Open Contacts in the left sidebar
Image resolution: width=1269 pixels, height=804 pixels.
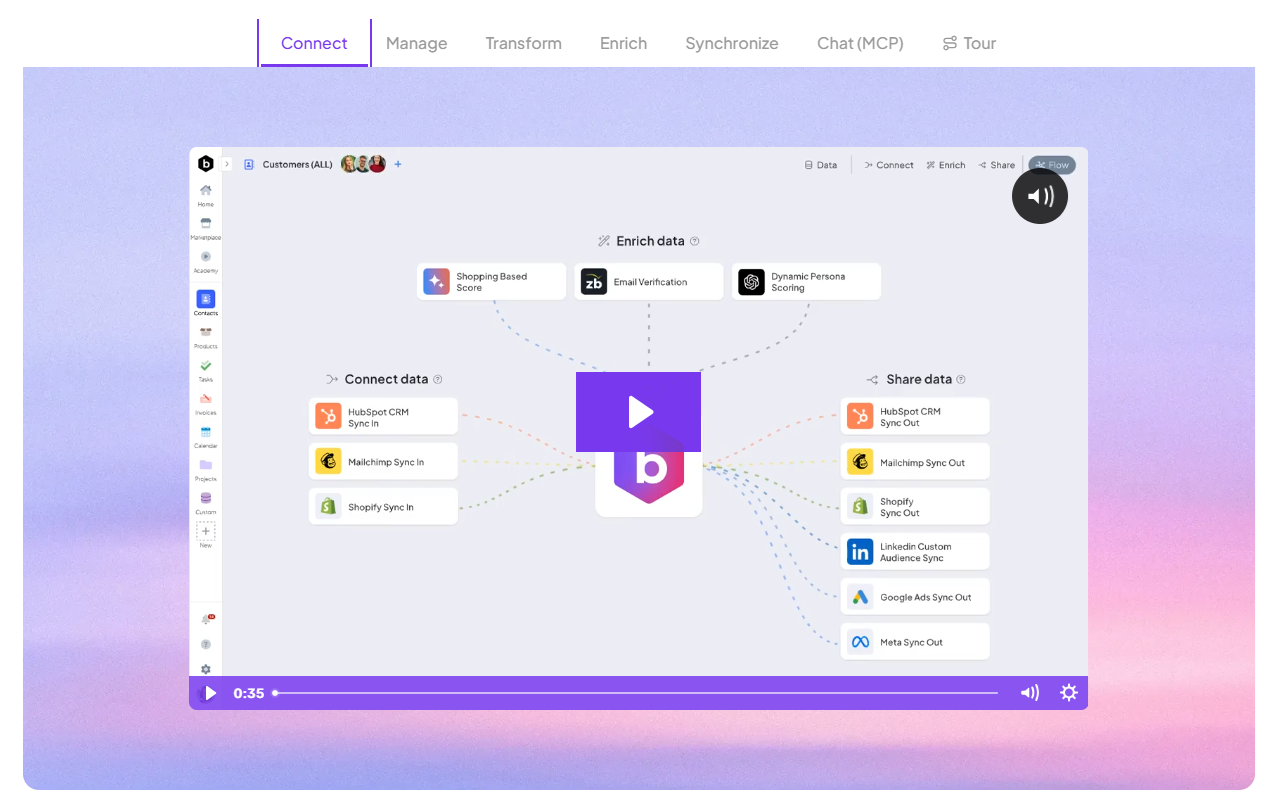click(205, 302)
